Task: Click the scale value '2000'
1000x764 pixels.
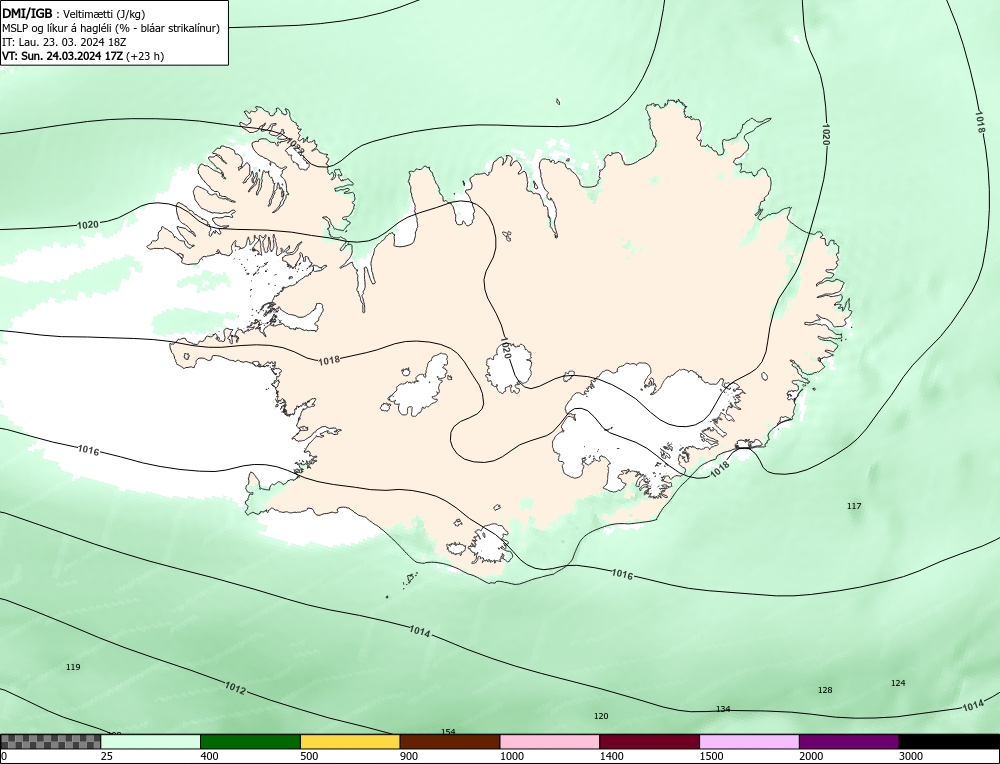Action: click(811, 756)
